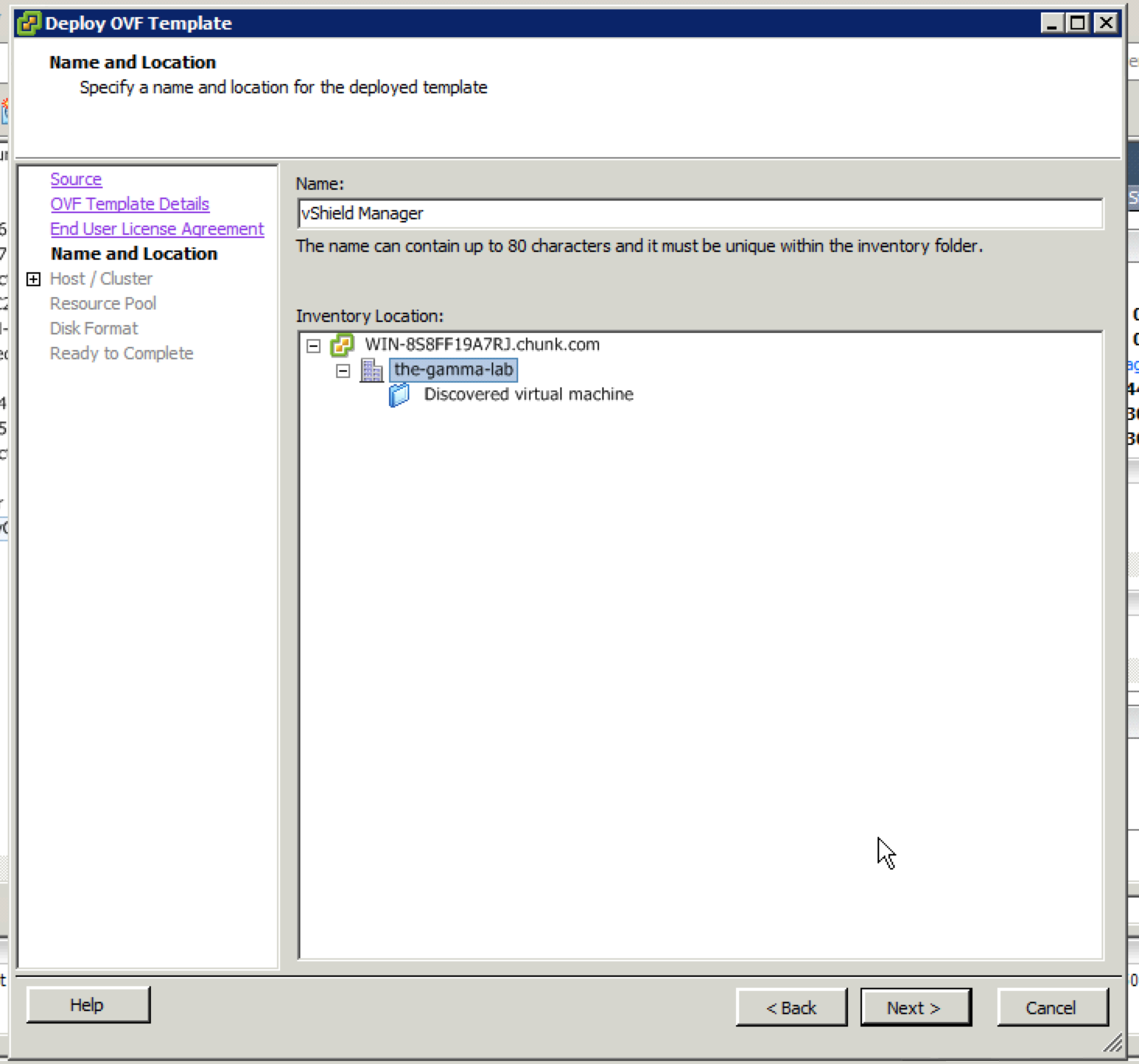Go to the Source wizard step
Image resolution: width=1139 pixels, height=1064 pixels.
[x=75, y=180]
